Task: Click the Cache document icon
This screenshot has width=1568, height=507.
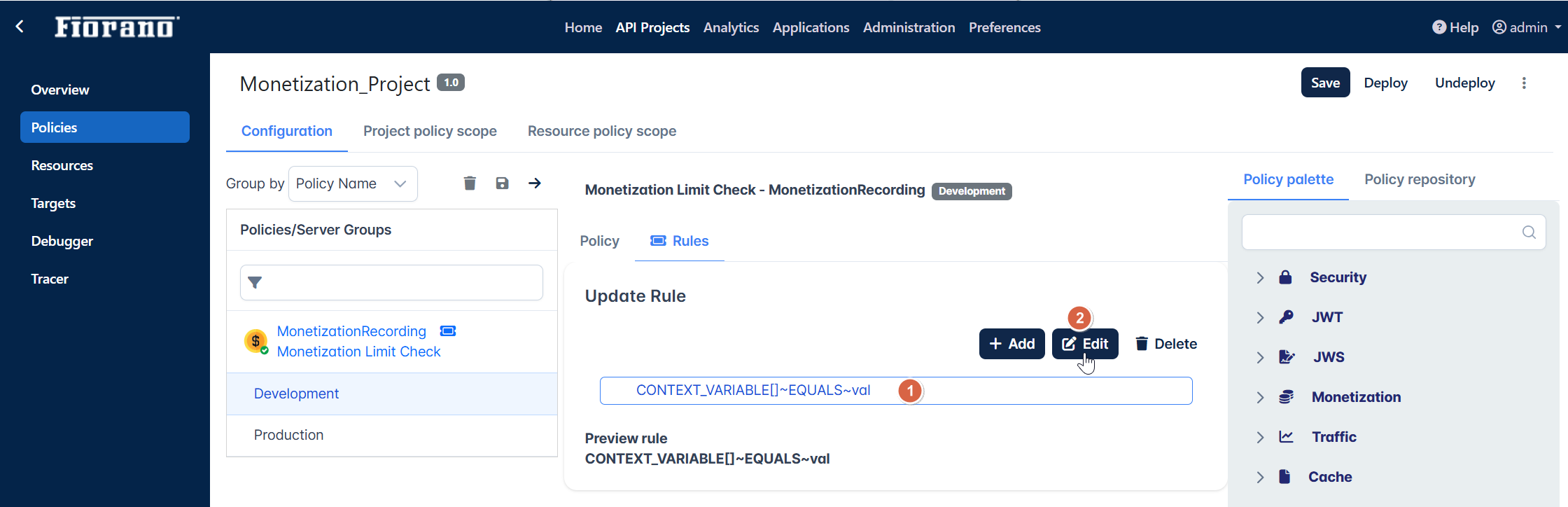Action: 1284,477
